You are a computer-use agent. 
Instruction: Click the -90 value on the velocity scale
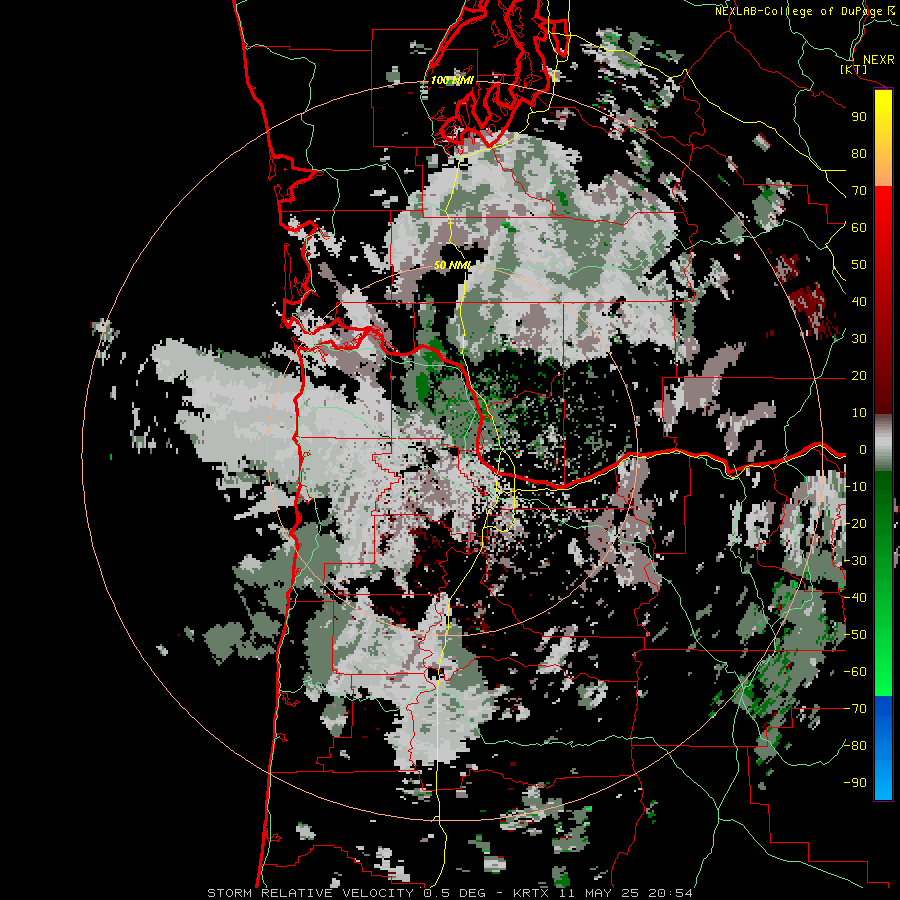coord(855,783)
